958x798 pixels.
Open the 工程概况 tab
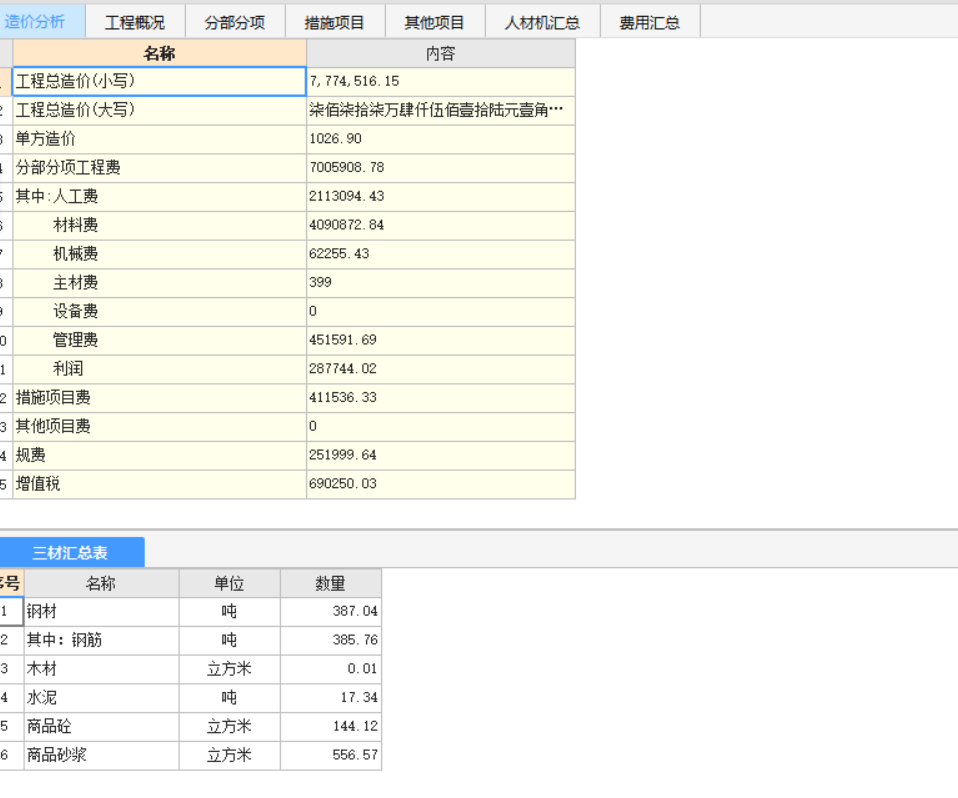(x=135, y=22)
